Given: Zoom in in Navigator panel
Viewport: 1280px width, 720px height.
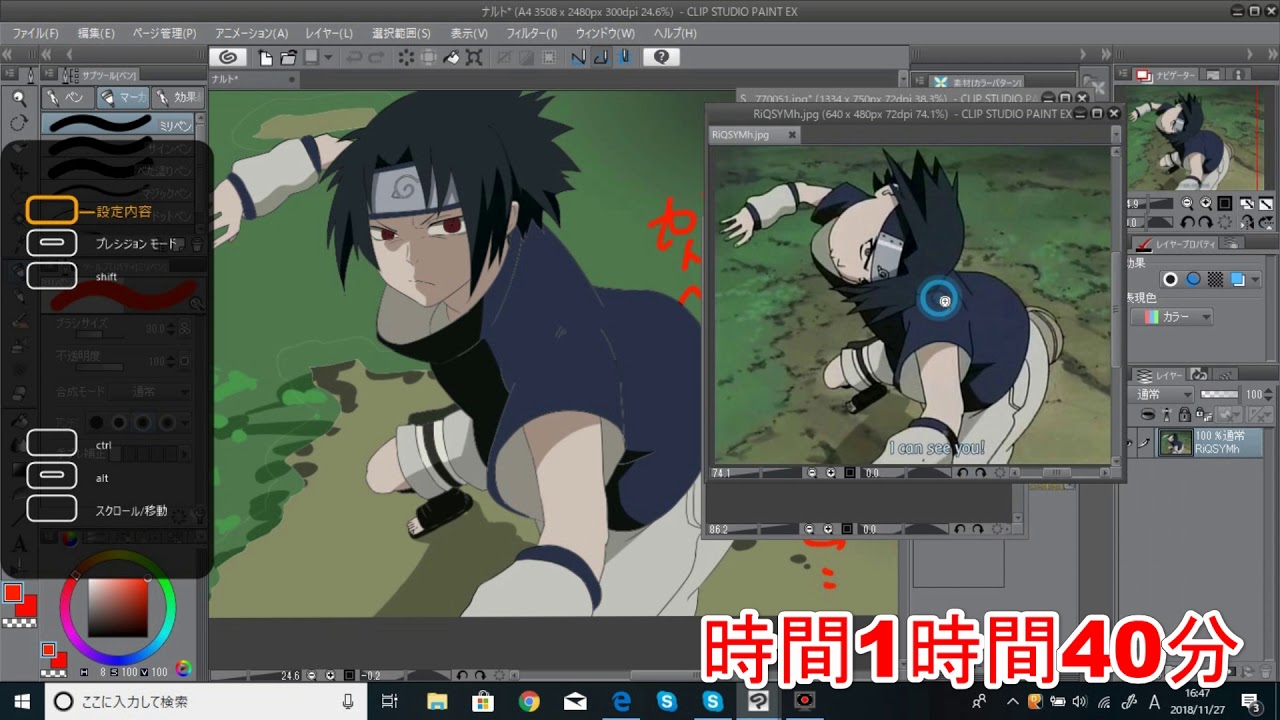Looking at the screenshot, I should point(1206,204).
